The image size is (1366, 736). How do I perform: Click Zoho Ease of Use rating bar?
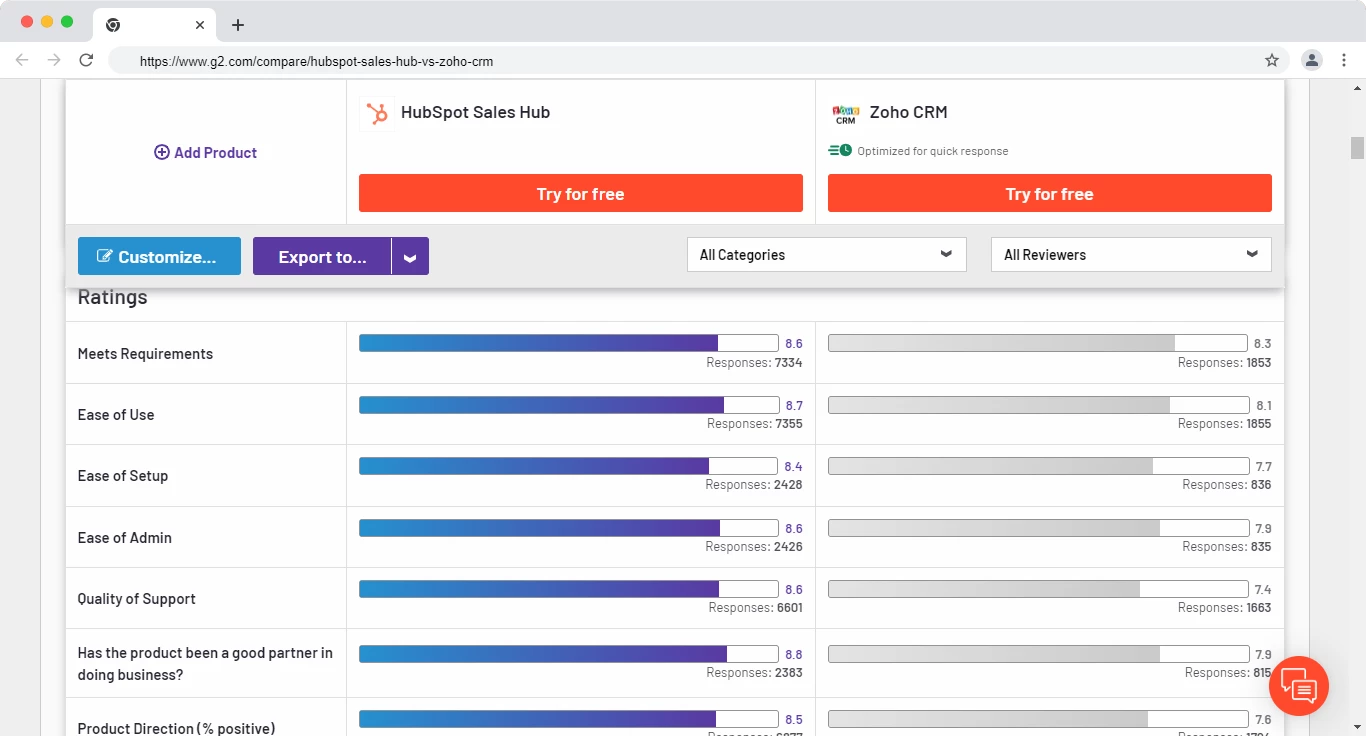point(1038,405)
